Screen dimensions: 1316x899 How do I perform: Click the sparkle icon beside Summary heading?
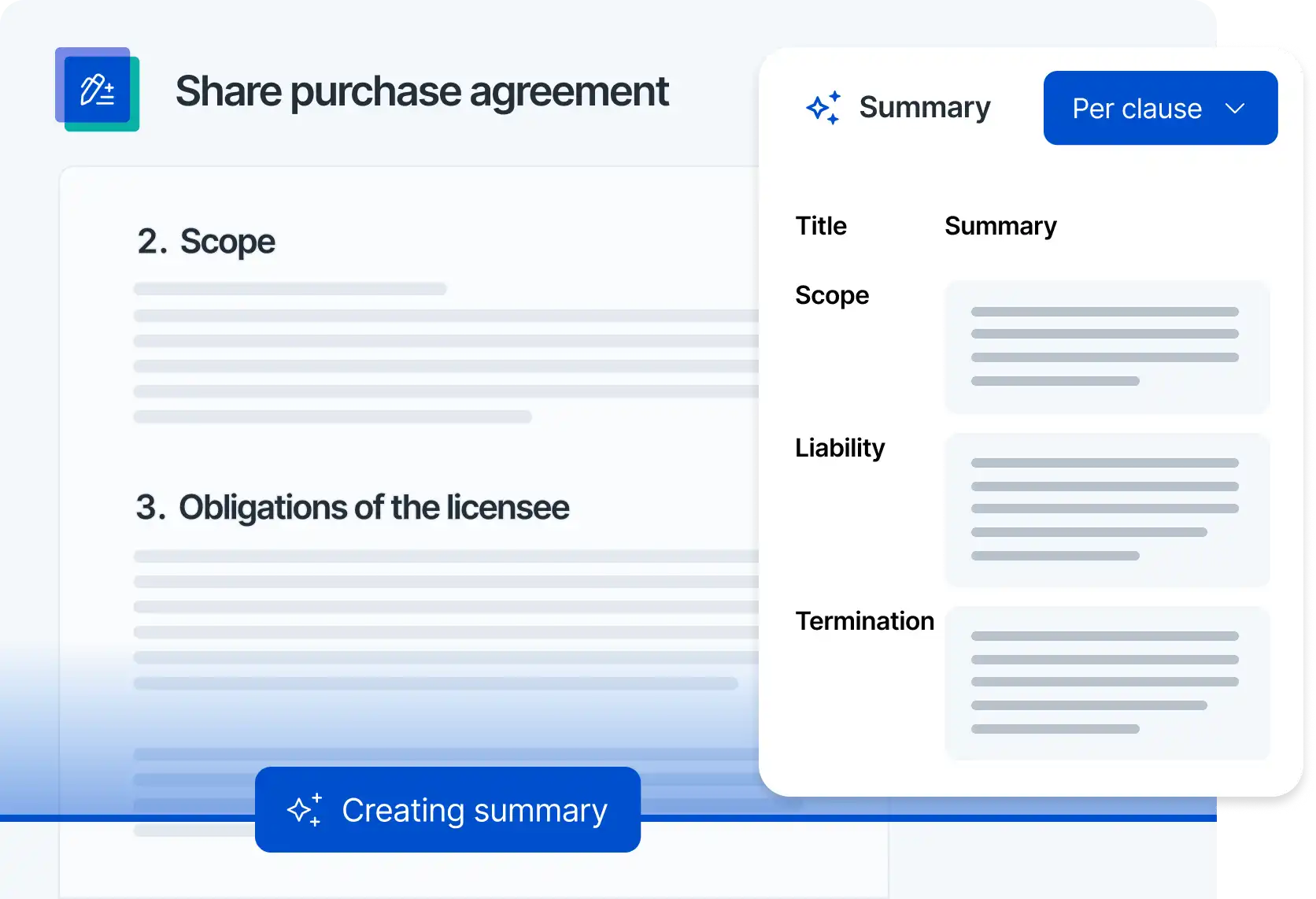point(823,108)
